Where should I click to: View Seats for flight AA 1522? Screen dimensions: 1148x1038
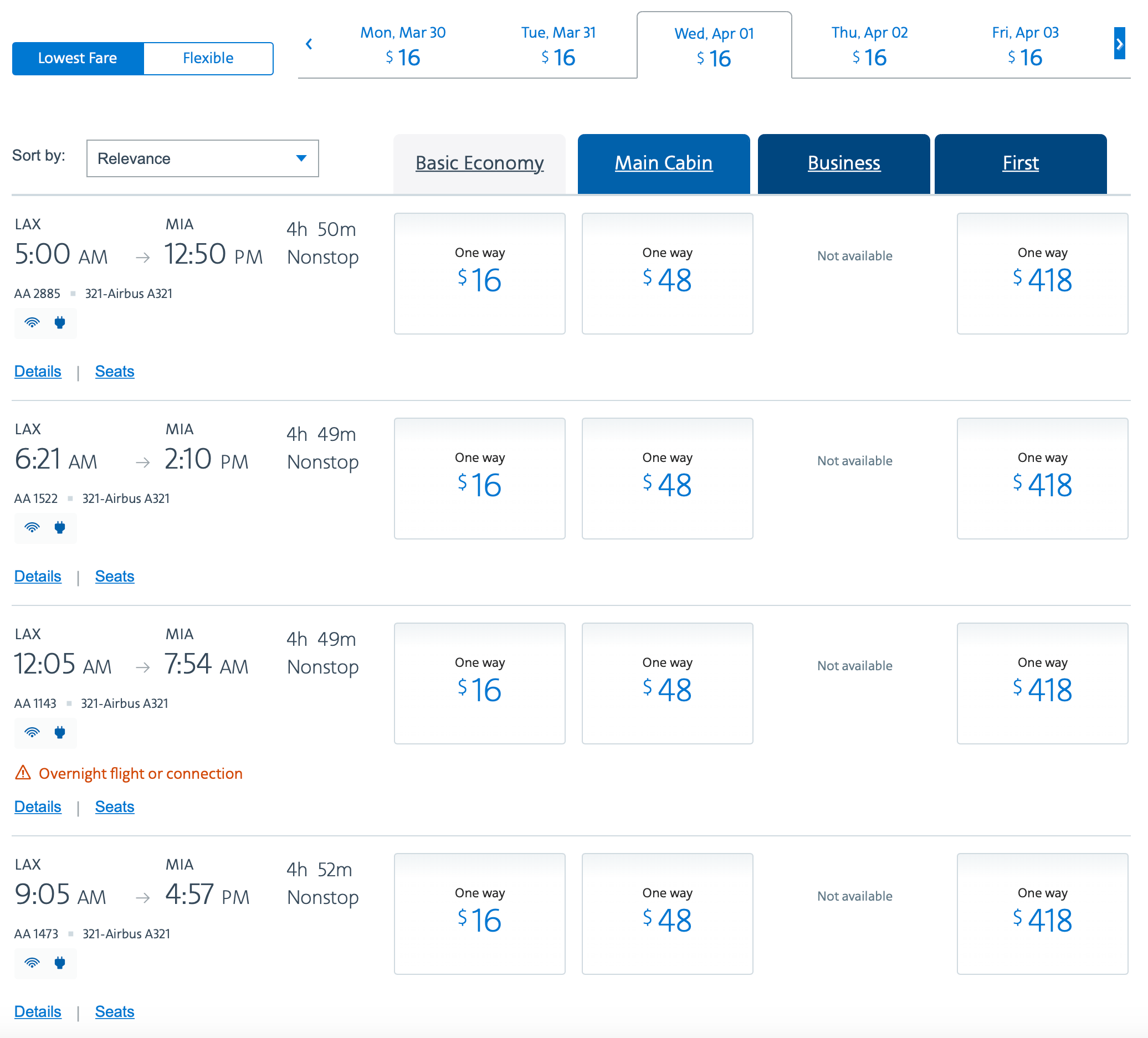114,576
